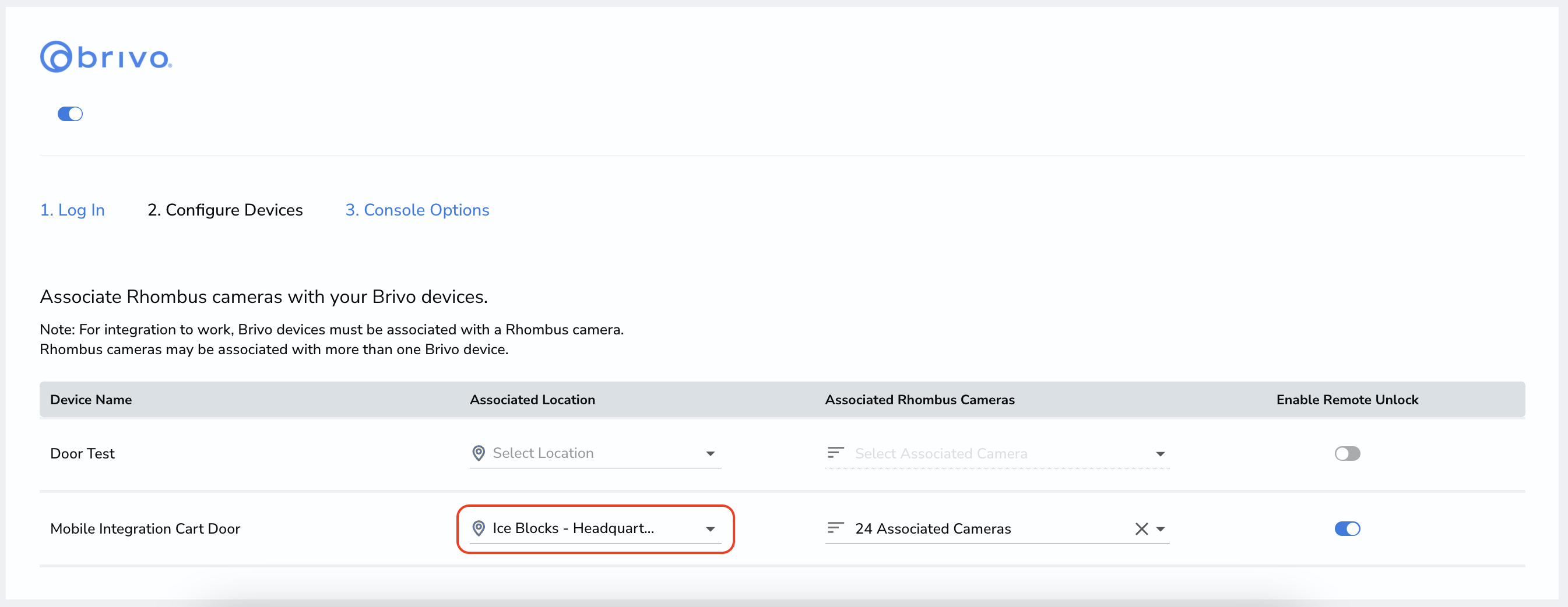Toggle the Brivo integration switch
The height and width of the screenshot is (607, 1568).
point(70,114)
